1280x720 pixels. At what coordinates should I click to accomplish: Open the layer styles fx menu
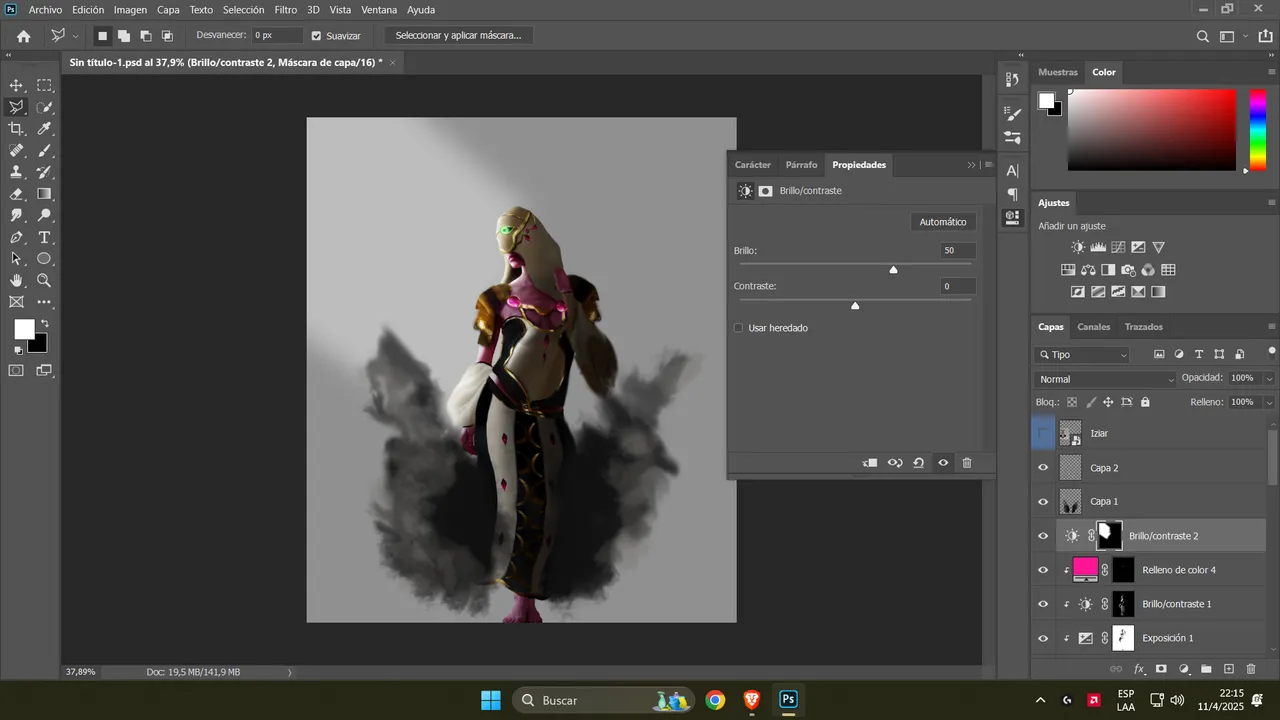click(1139, 669)
